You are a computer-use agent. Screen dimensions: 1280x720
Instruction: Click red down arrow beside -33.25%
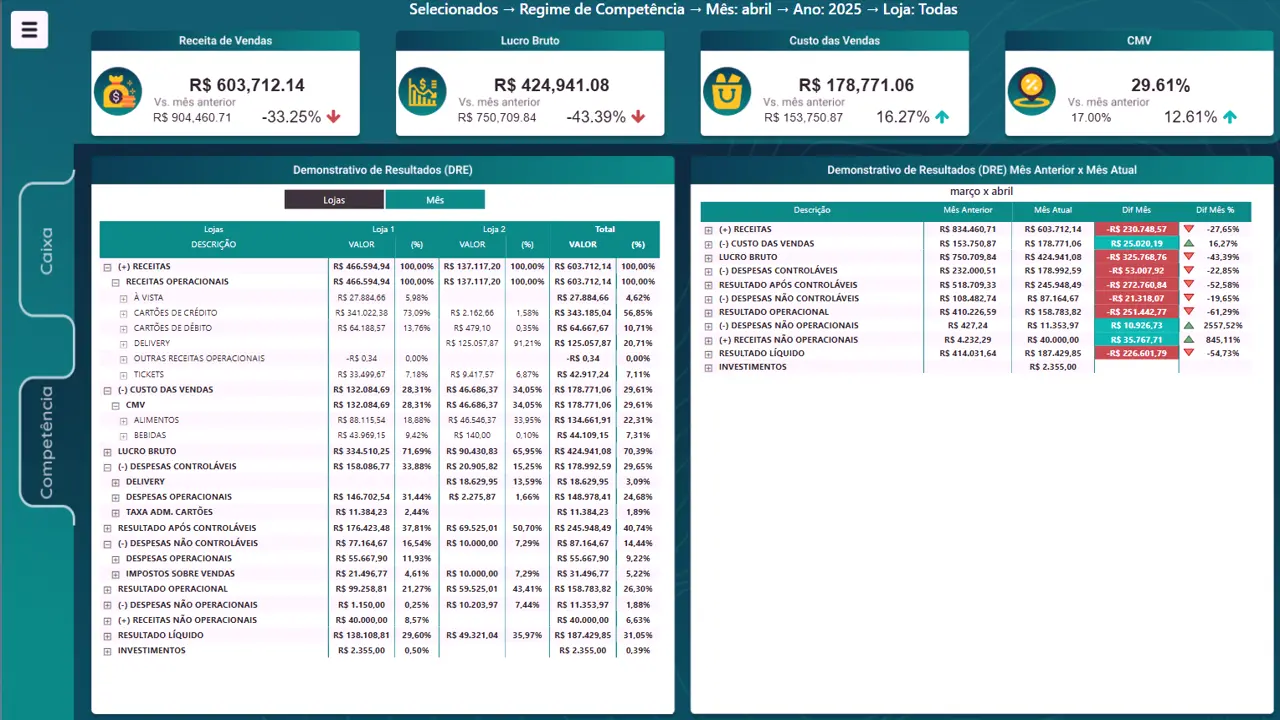coord(334,117)
